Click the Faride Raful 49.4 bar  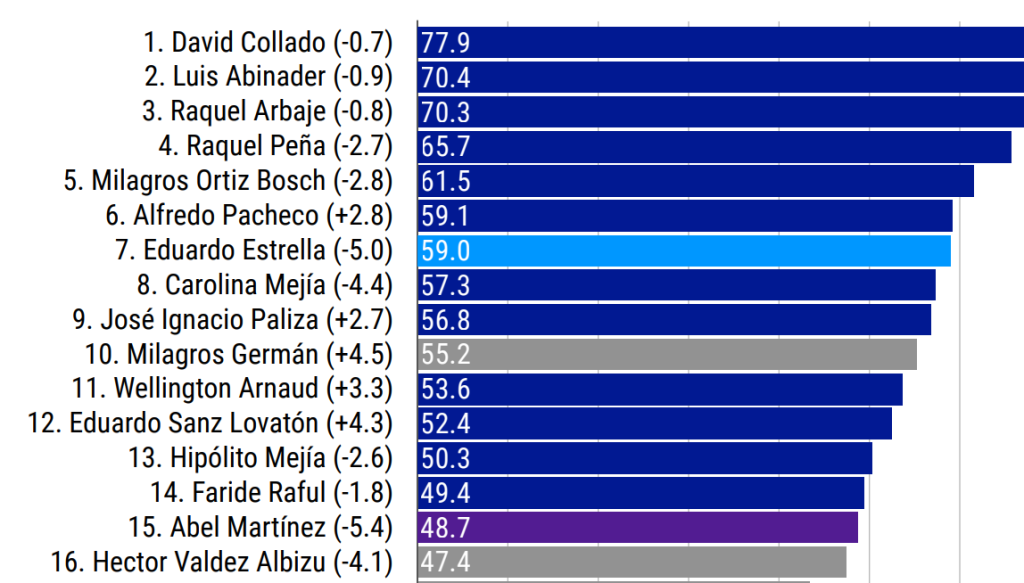641,492
